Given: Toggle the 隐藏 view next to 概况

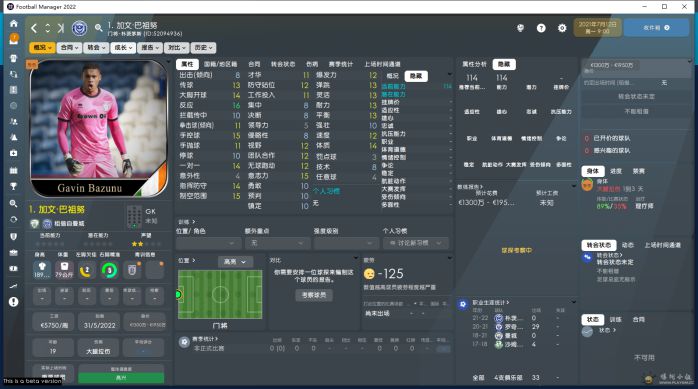Looking at the screenshot, I should click(x=416, y=76).
